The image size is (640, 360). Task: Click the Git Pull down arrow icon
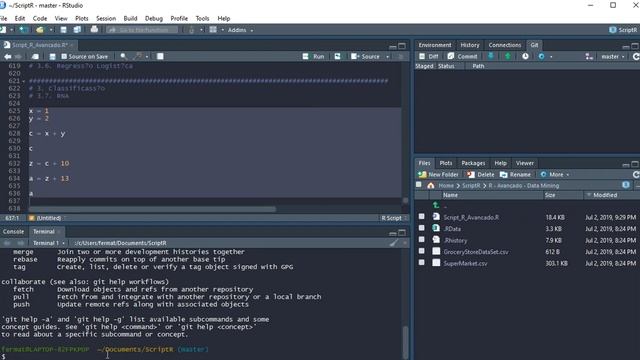tap(491, 56)
